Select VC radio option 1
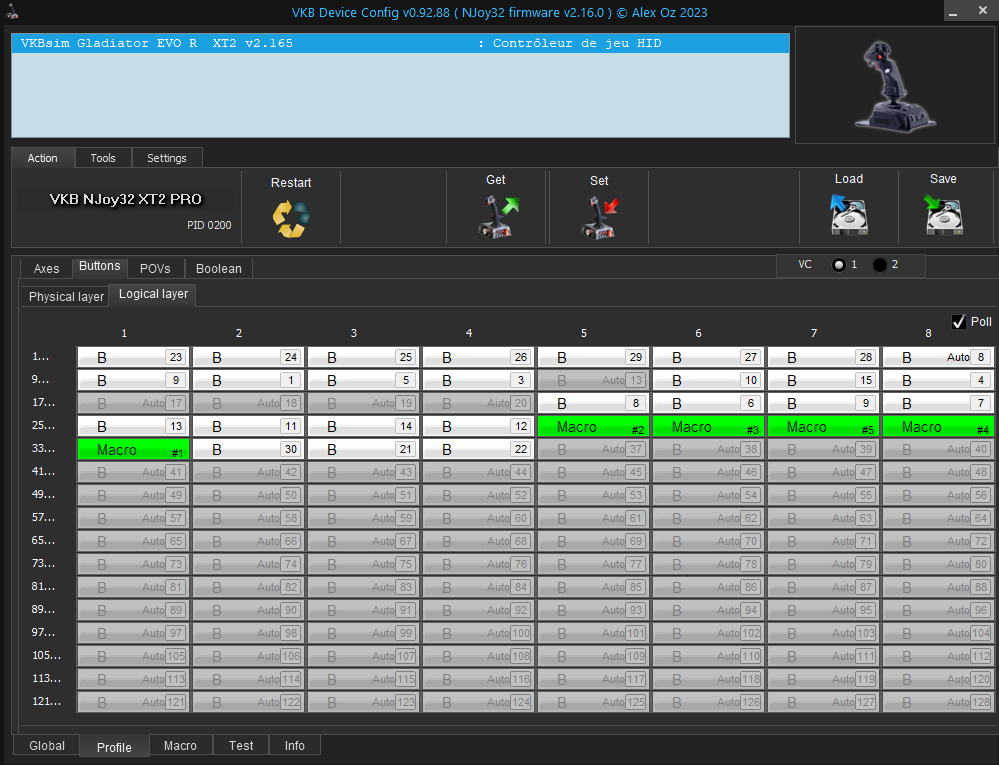 coord(838,265)
